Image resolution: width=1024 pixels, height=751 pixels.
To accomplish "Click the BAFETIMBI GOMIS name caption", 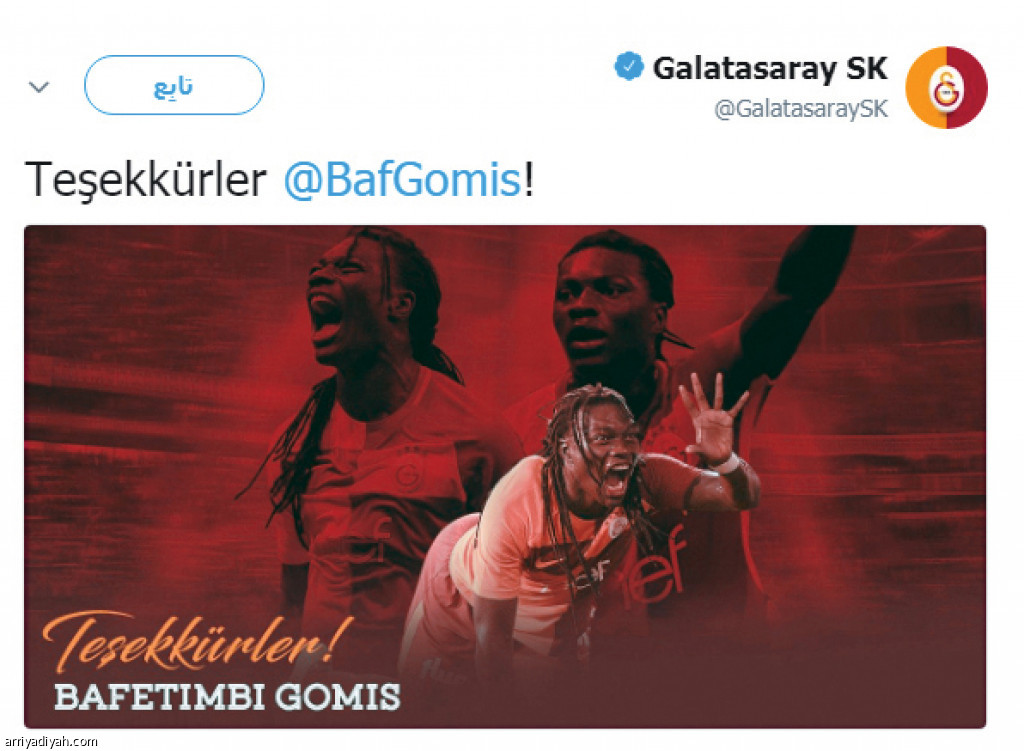I will [227, 697].
